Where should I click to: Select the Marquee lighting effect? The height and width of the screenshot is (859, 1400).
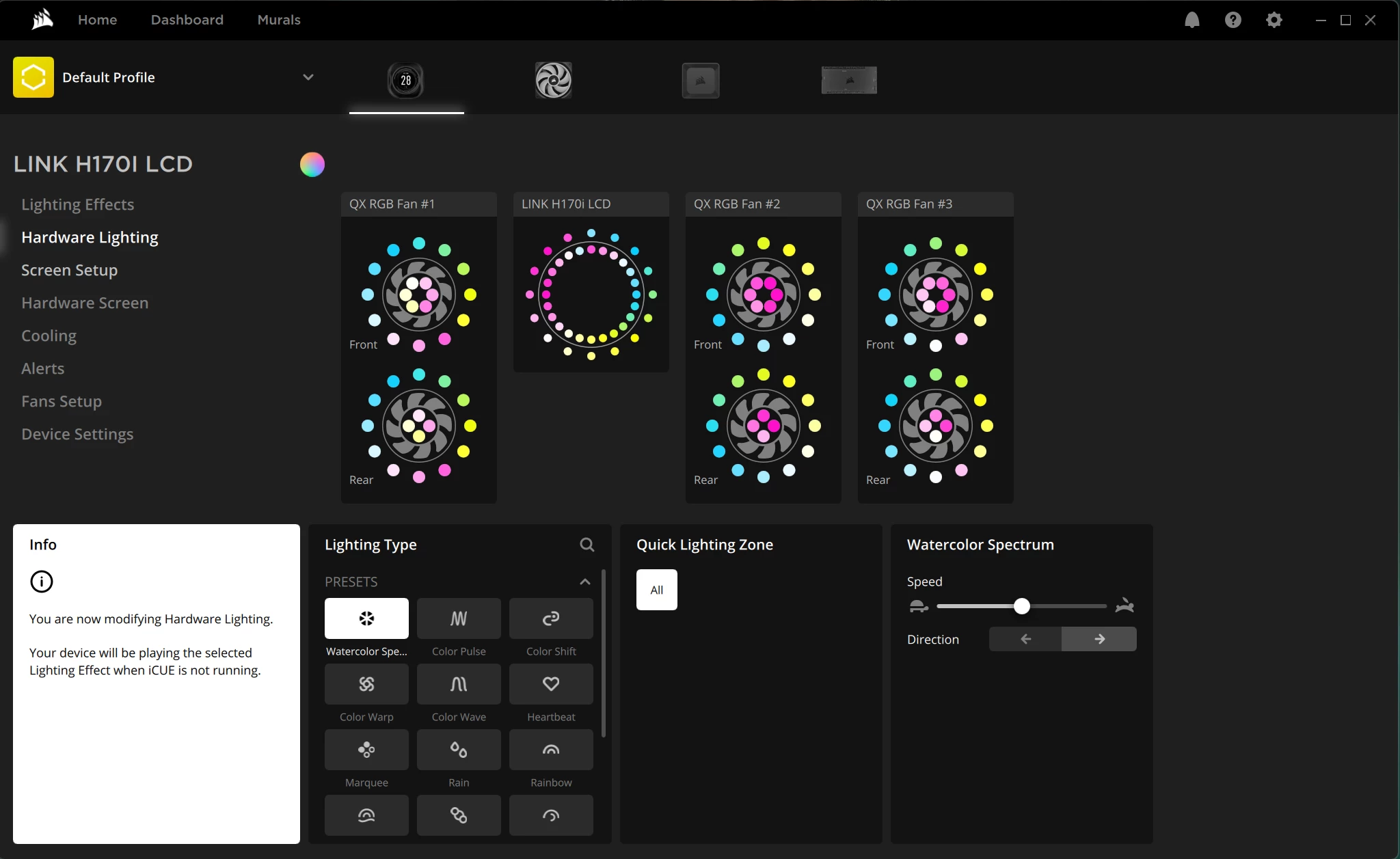pyautogui.click(x=366, y=750)
